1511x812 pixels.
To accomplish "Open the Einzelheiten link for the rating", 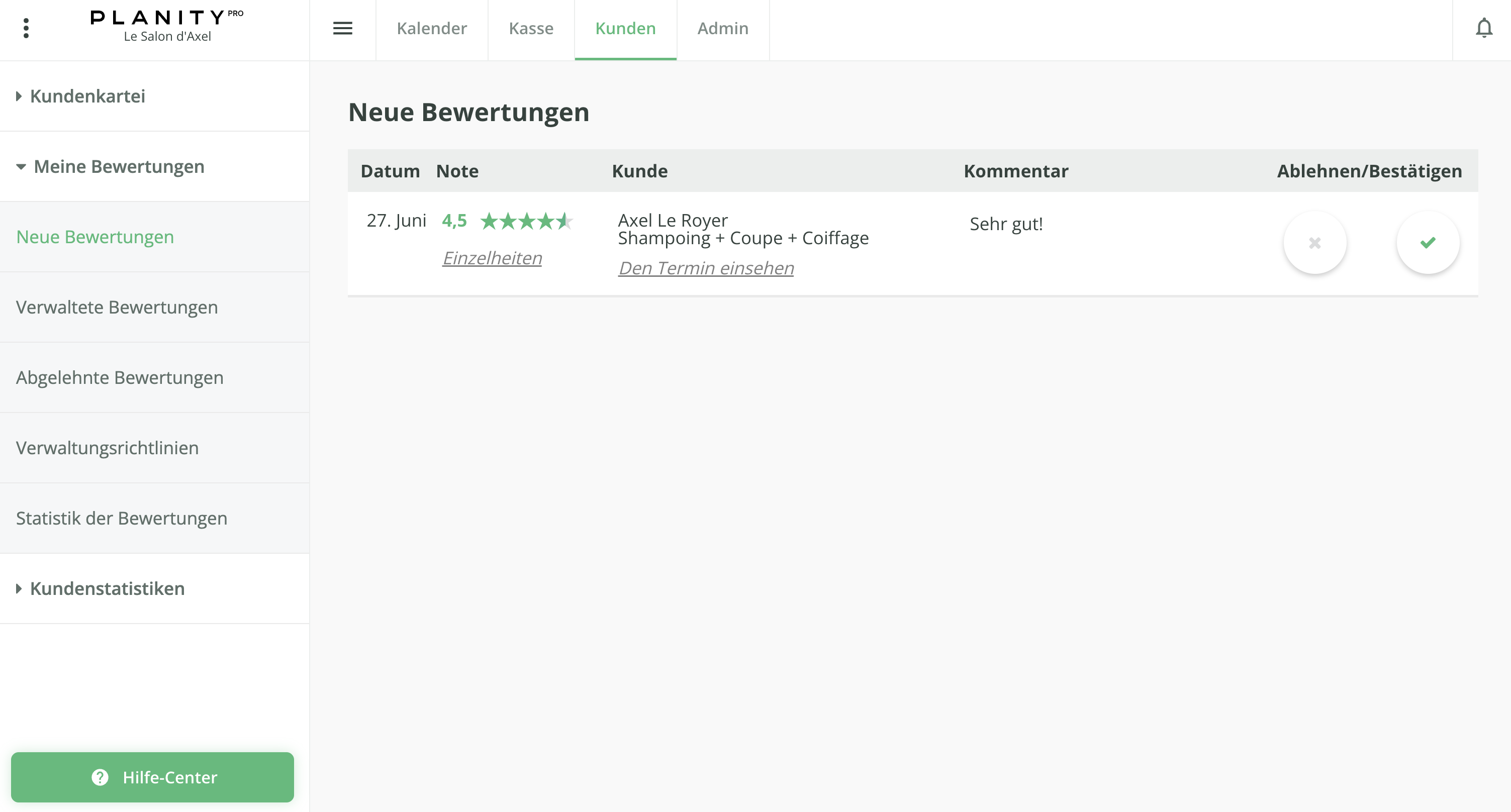I will [492, 258].
